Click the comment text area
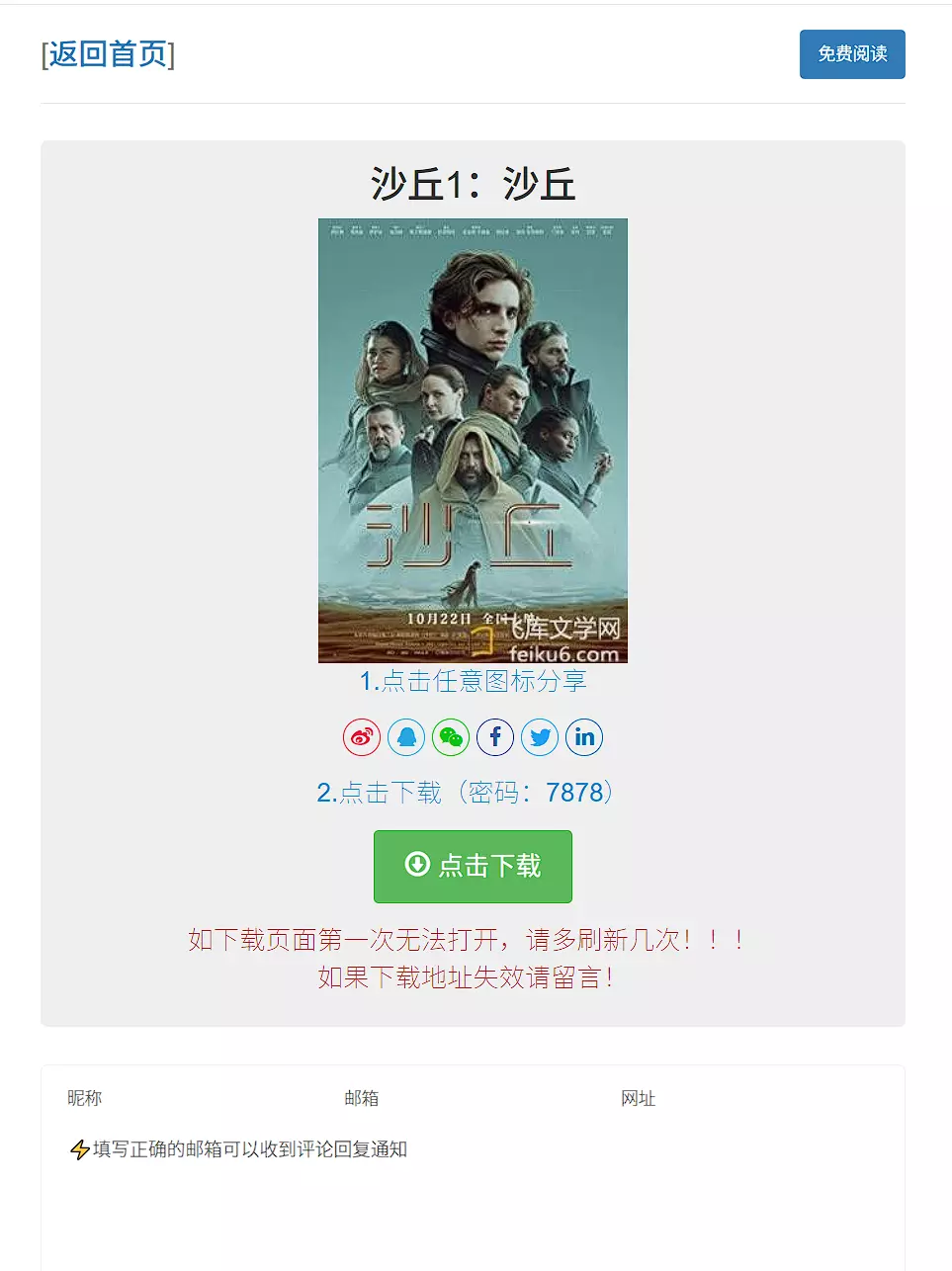Image resolution: width=952 pixels, height=1271 pixels. pos(473,1201)
